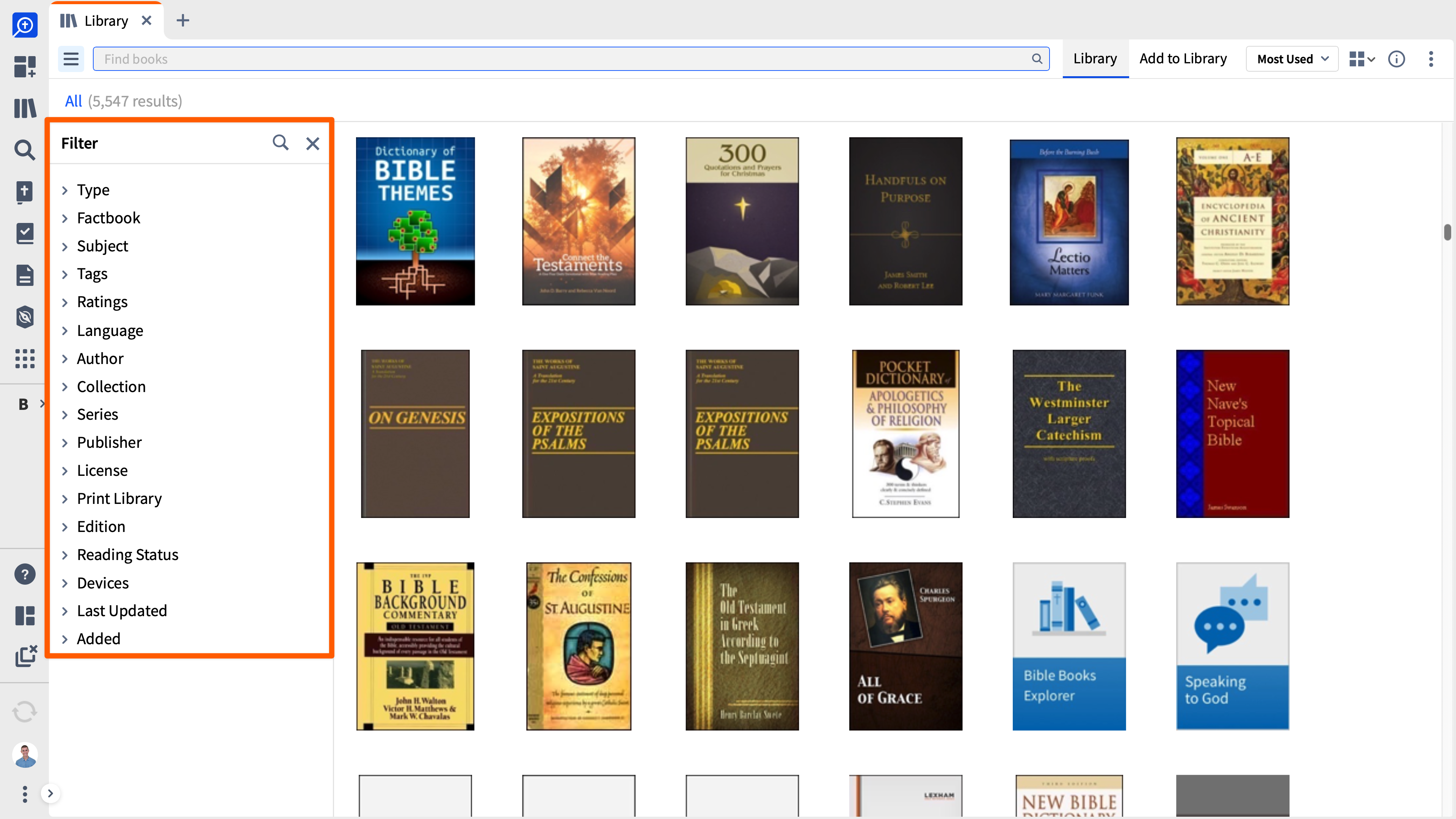Toggle the filter sidebar hamburger icon
The height and width of the screenshot is (819, 1456).
click(71, 59)
